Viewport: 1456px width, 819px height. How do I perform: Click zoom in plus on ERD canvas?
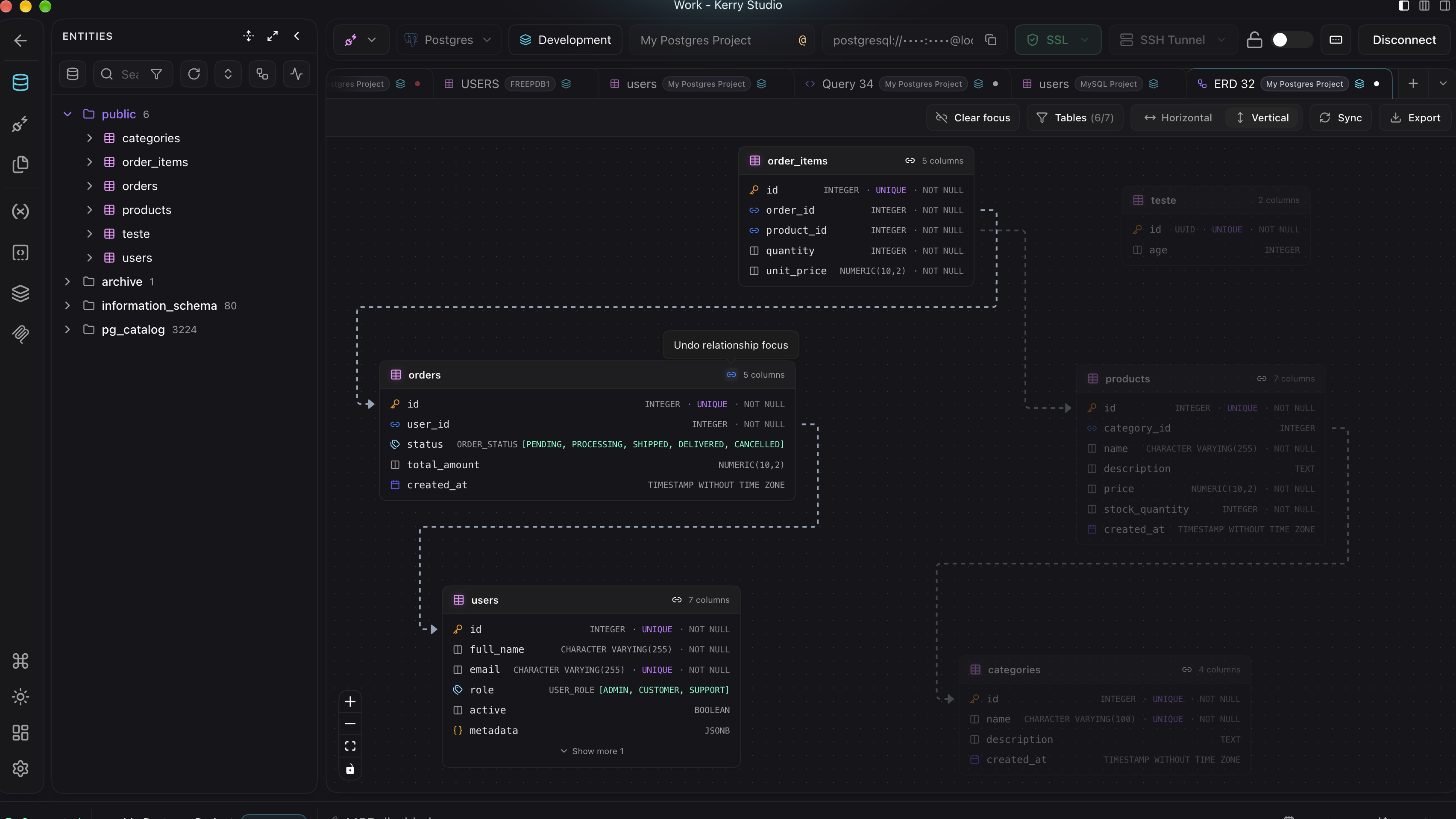[350, 702]
